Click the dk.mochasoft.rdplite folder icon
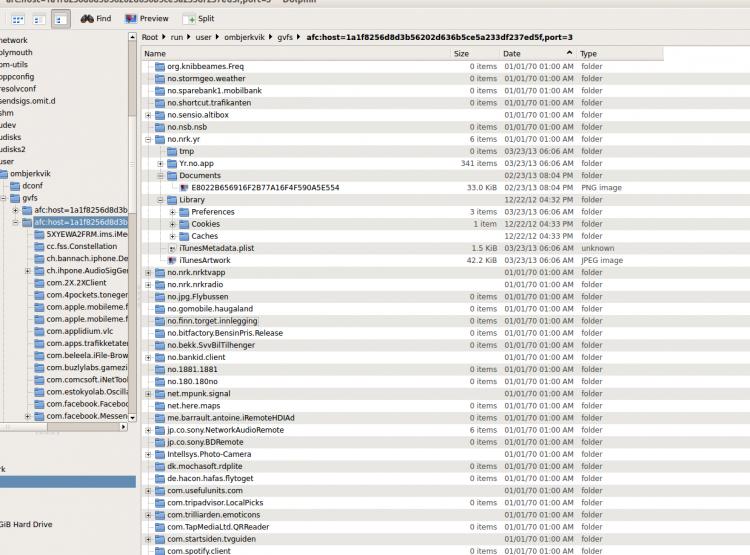 (x=160, y=466)
